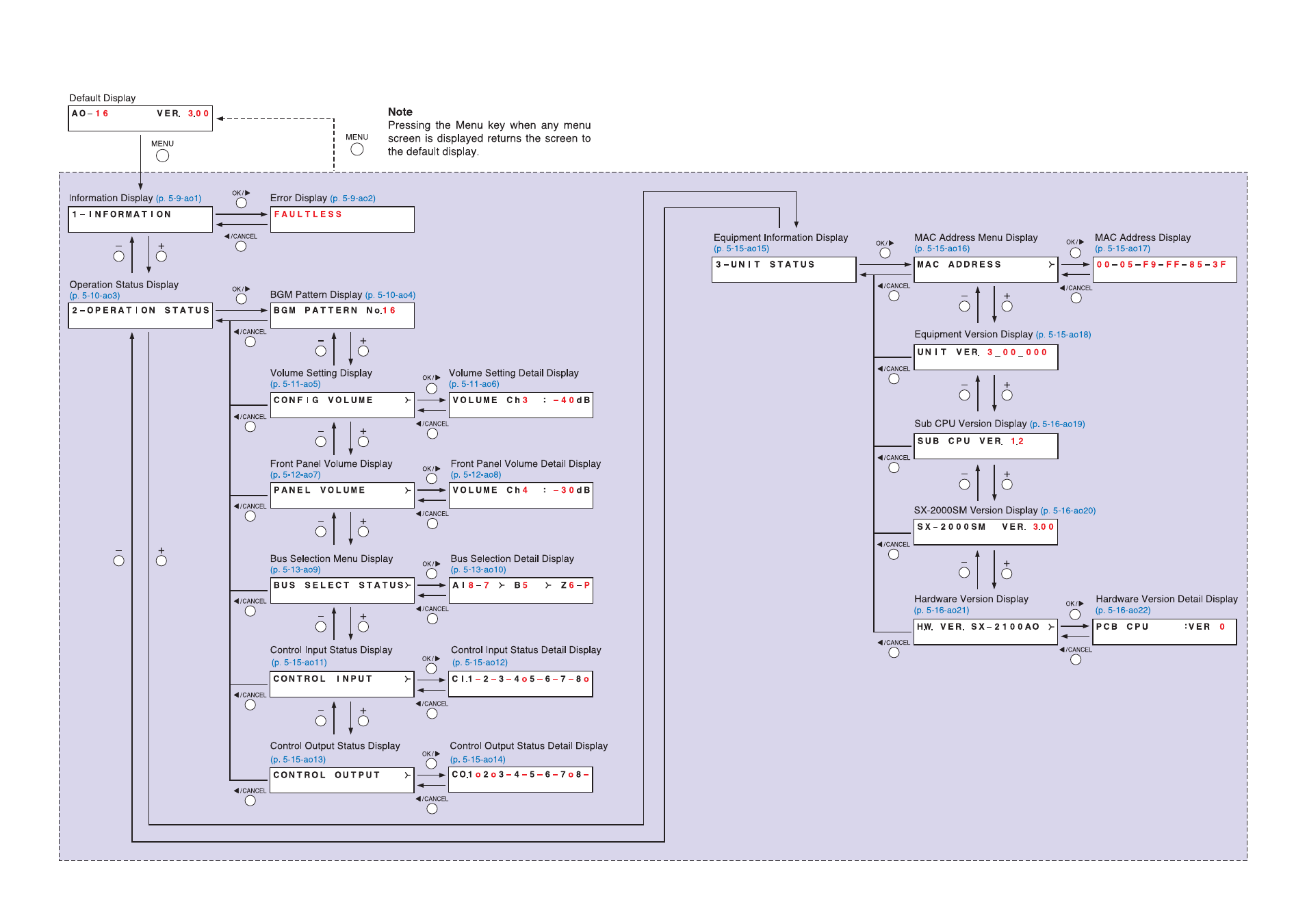Screen dimensions: 1307x924
Task: Select the MAC ADDRESS menu box
Action: tap(986, 270)
